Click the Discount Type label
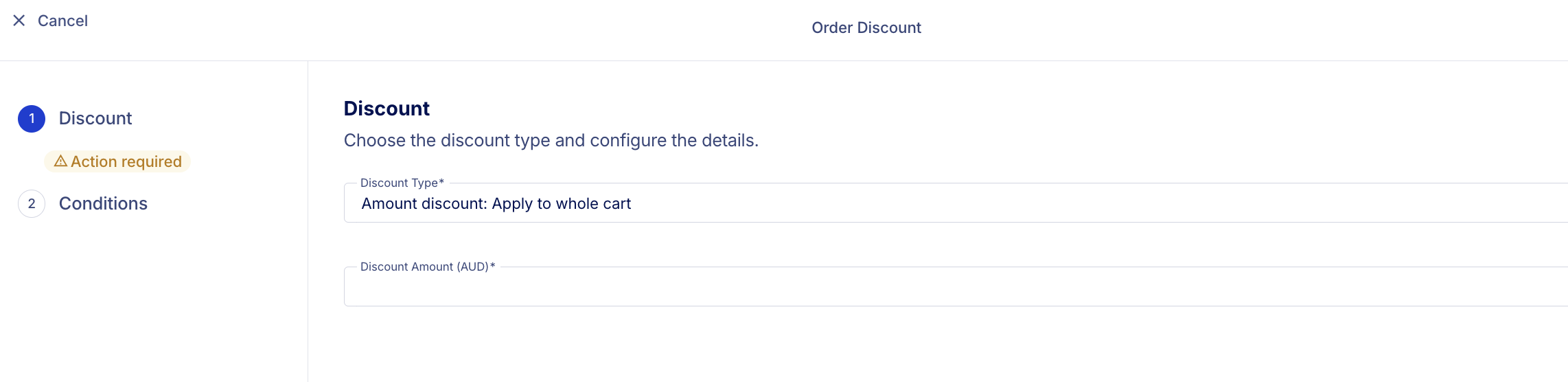This screenshot has width=1568, height=382. pyautogui.click(x=402, y=183)
